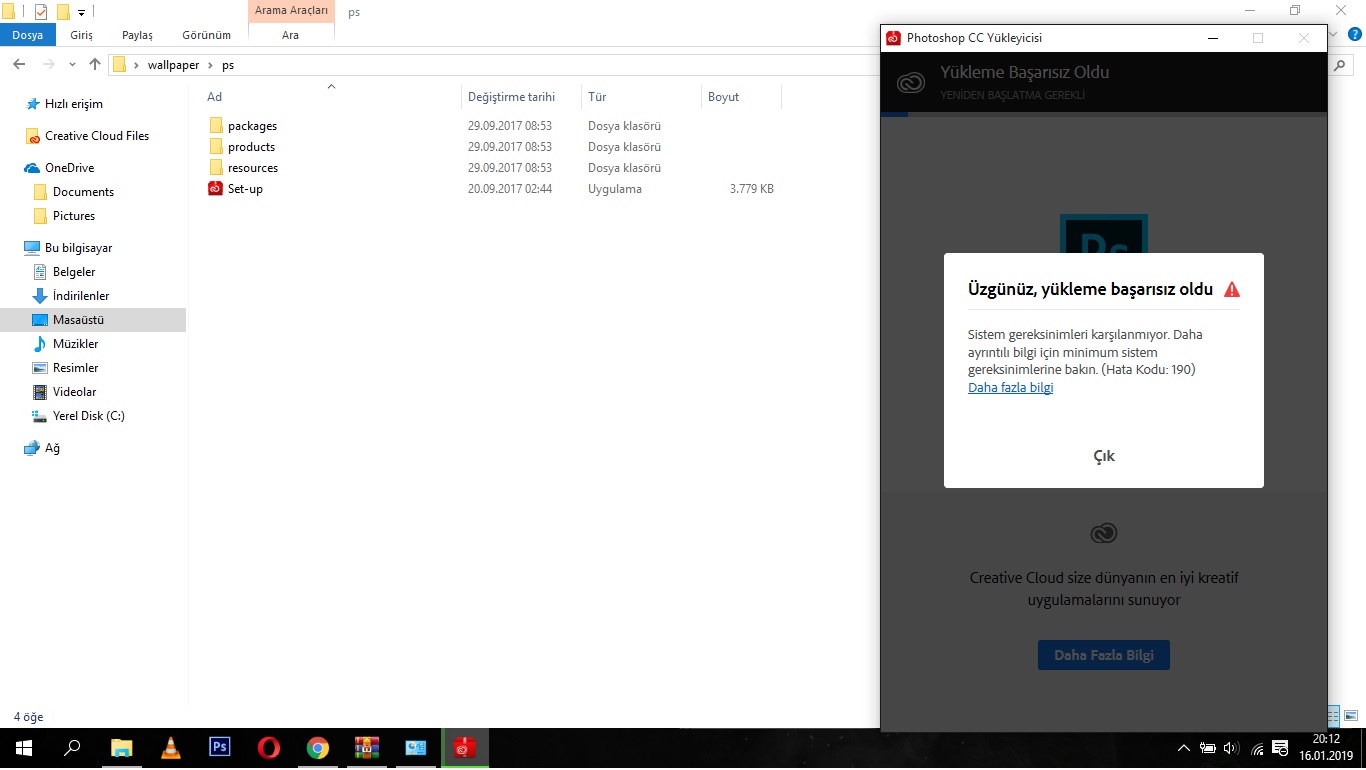The height and width of the screenshot is (770, 1366).
Task: Open the Ara search tab
Action: coord(290,35)
